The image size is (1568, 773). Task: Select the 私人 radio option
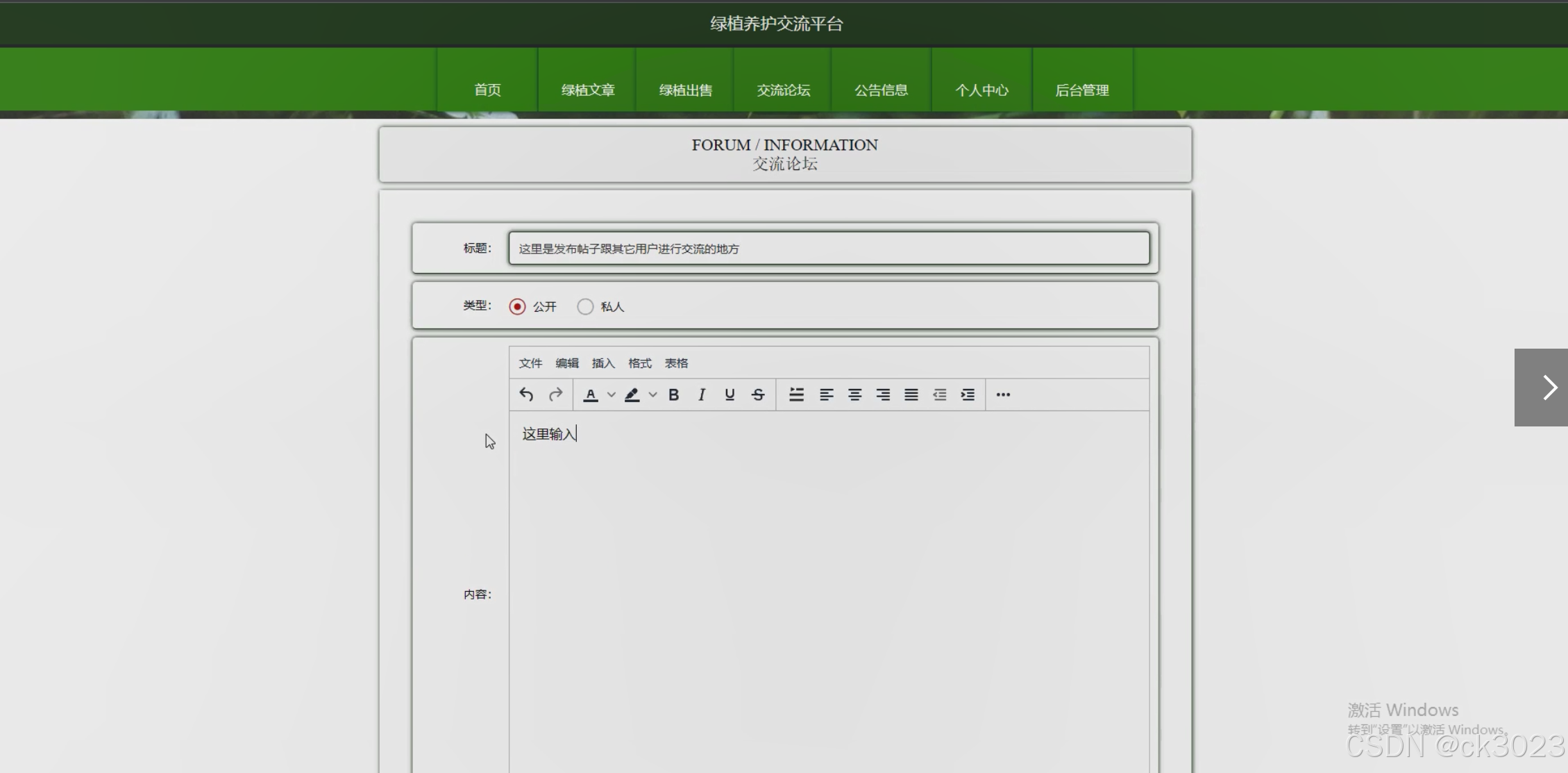coord(585,306)
